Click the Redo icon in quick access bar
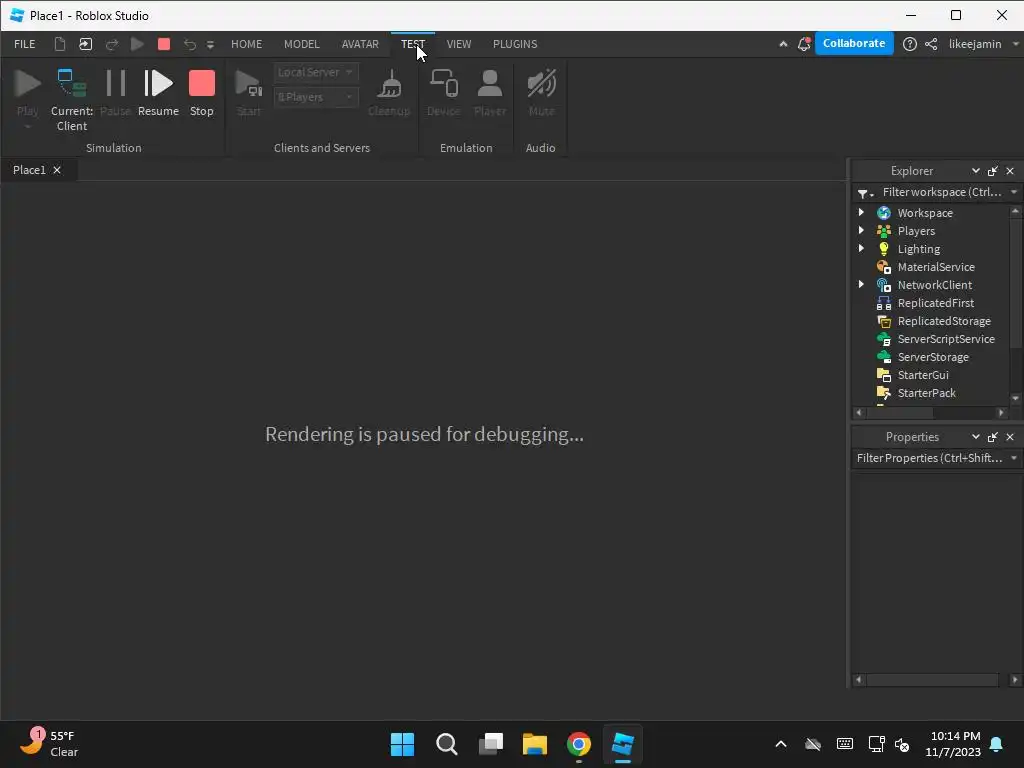The image size is (1024, 768). click(112, 44)
